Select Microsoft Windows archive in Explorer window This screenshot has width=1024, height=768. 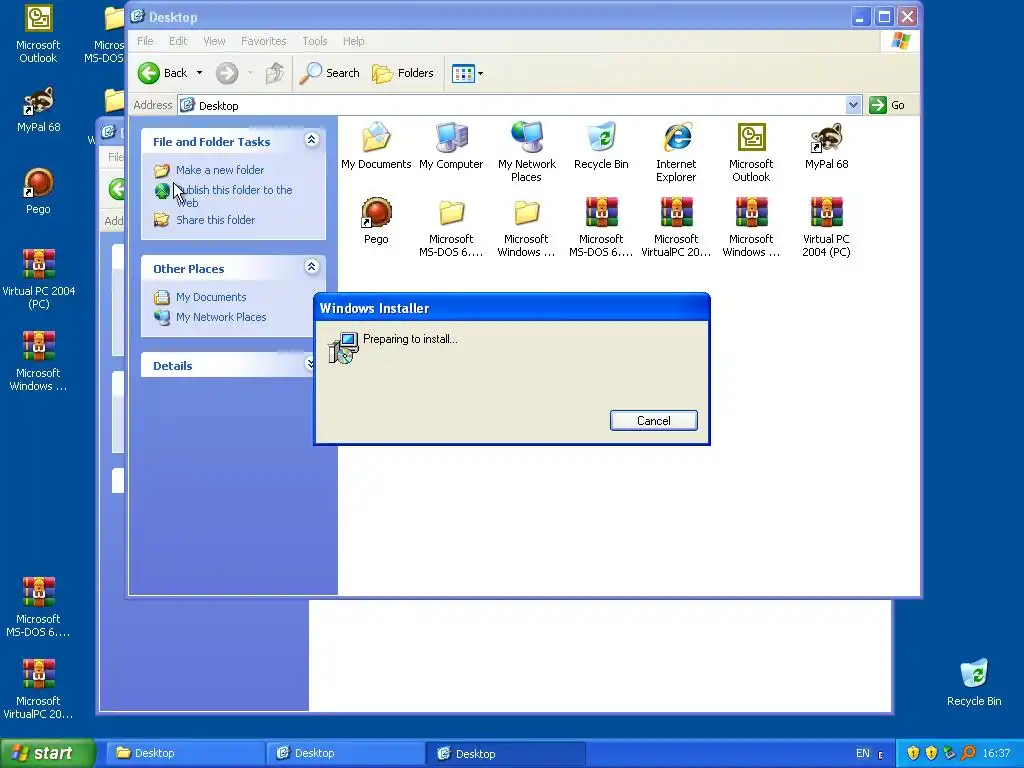751,227
